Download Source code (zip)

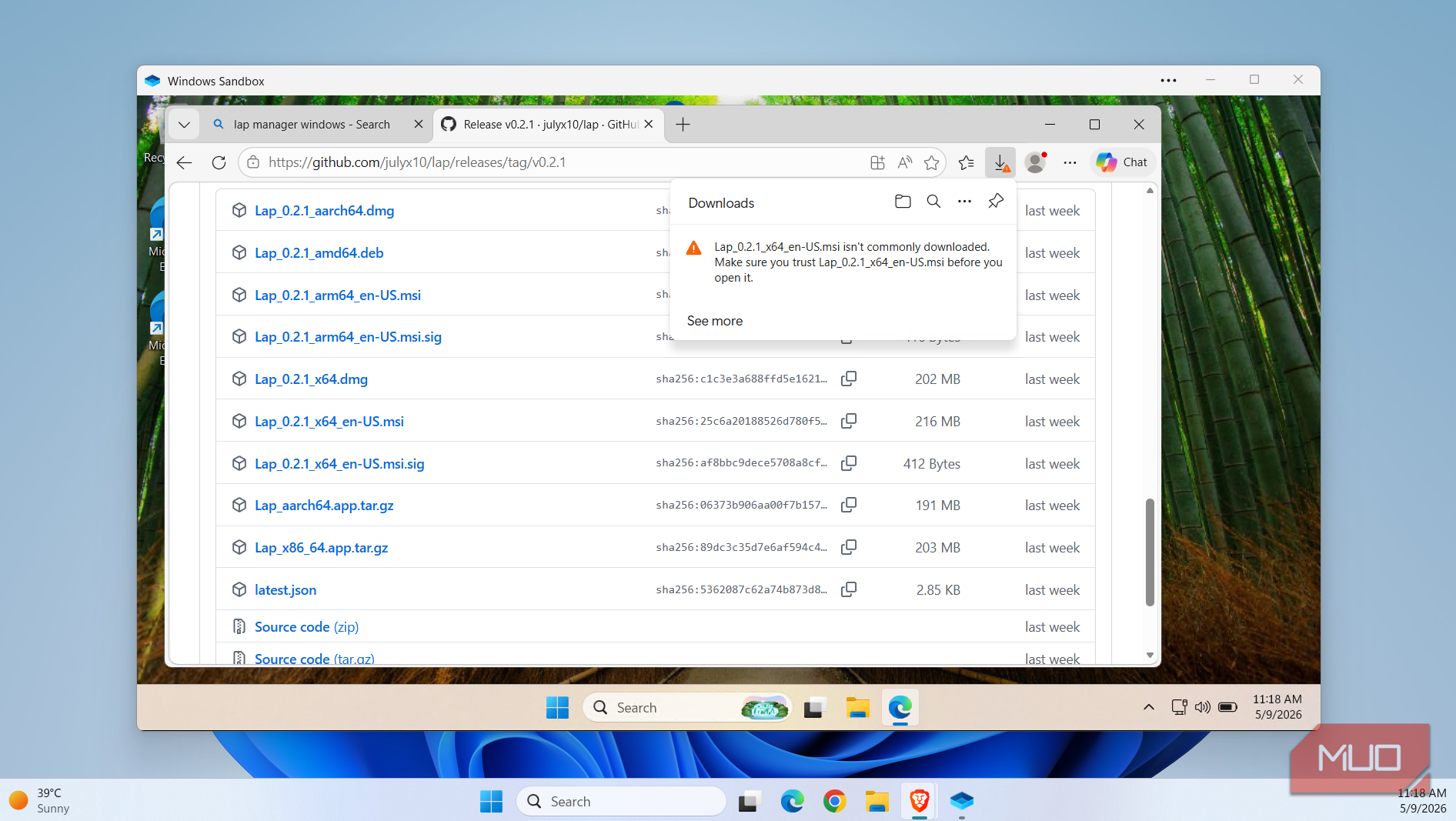pyautogui.click(x=306, y=627)
